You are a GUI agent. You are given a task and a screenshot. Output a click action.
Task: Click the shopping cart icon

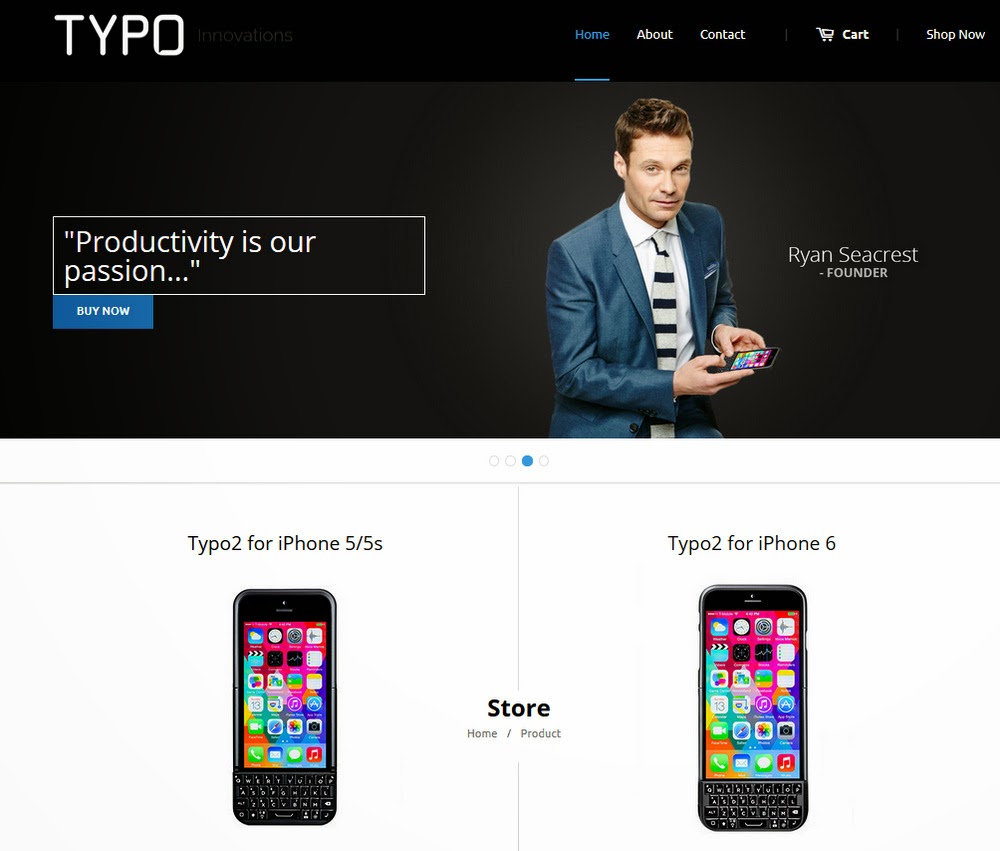[825, 34]
